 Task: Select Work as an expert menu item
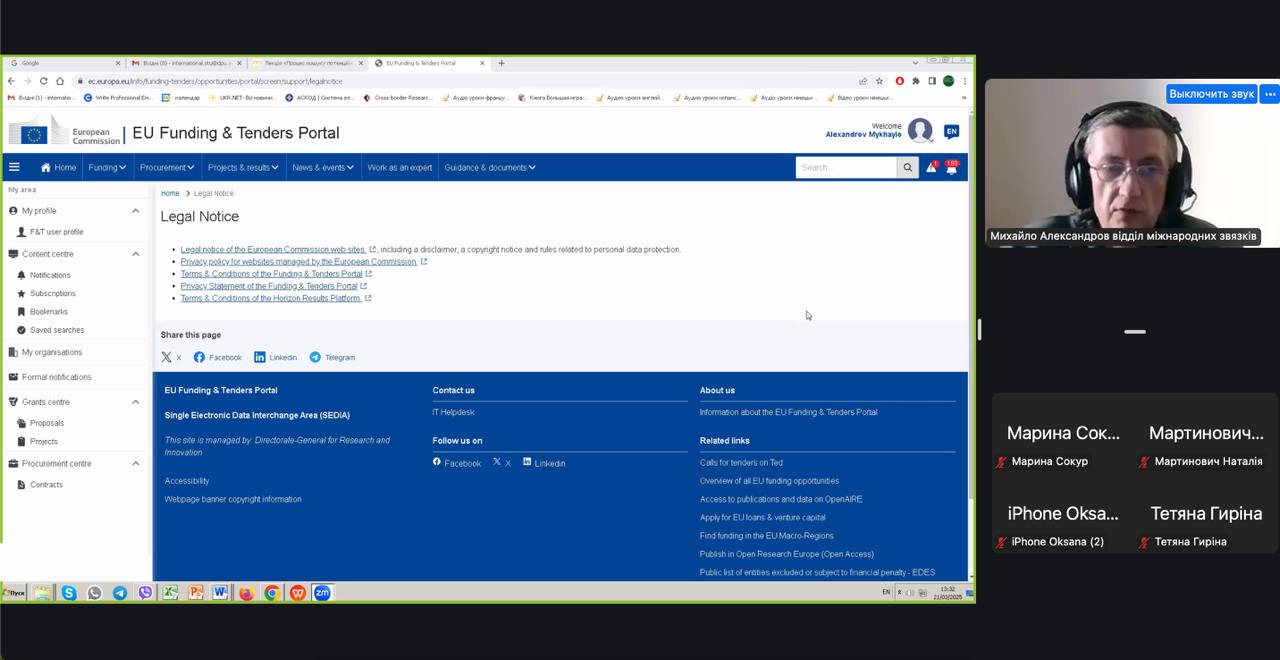400,167
